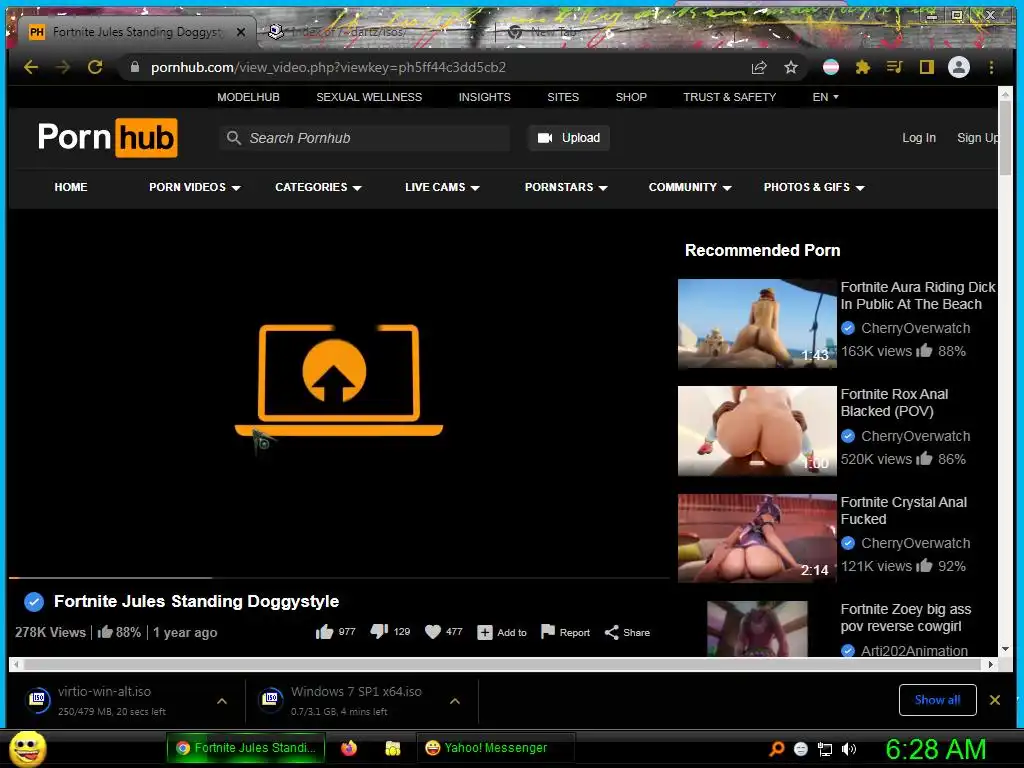Click in the Search Pornhub field
The width and height of the screenshot is (1024, 768).
pyautogui.click(x=364, y=138)
